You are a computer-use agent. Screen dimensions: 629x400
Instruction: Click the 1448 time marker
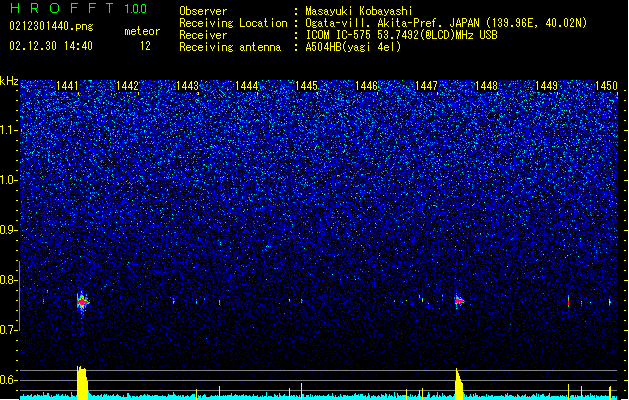(x=486, y=86)
